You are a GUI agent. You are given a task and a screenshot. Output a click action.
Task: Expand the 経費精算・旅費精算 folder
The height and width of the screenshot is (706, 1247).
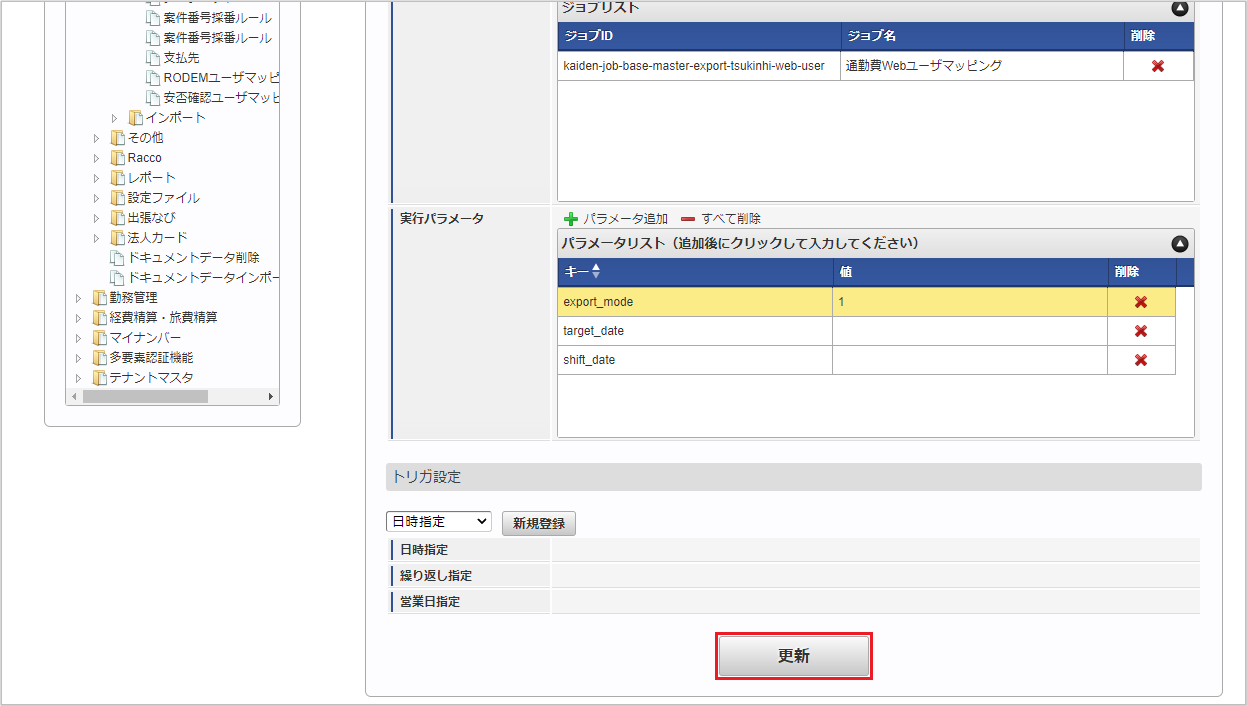79,318
